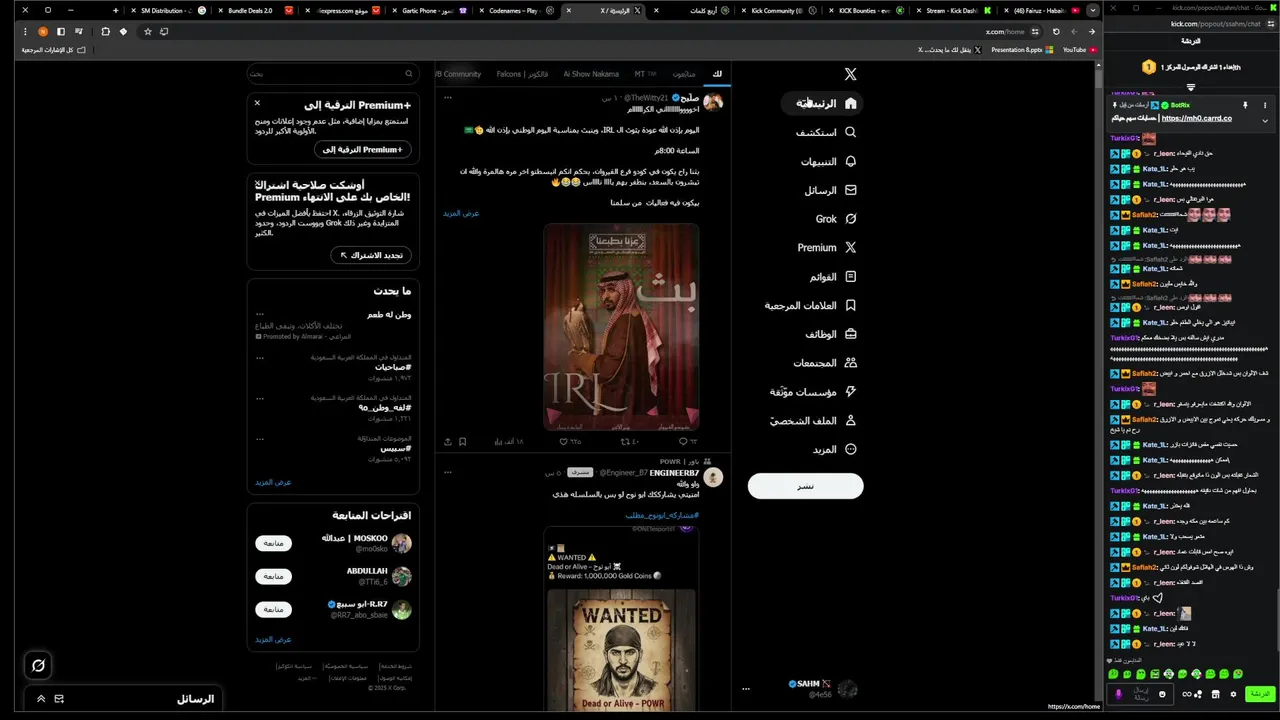Select the Falcons | فالكونز timeline tab
Screen dimensions: 1280x720
[522, 74]
